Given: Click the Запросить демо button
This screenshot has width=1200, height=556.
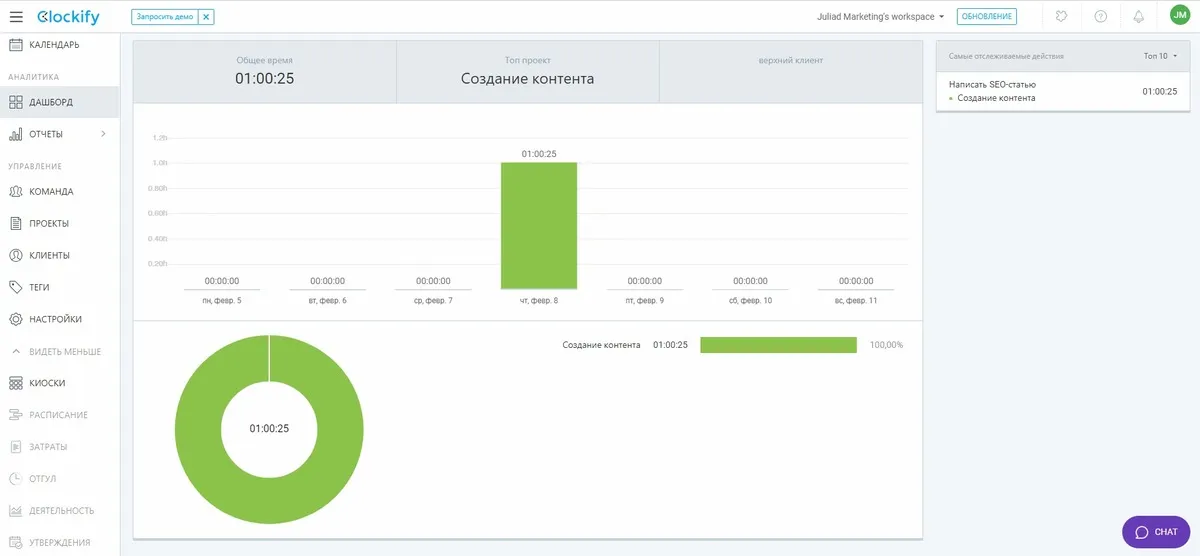Looking at the screenshot, I should pos(165,17).
